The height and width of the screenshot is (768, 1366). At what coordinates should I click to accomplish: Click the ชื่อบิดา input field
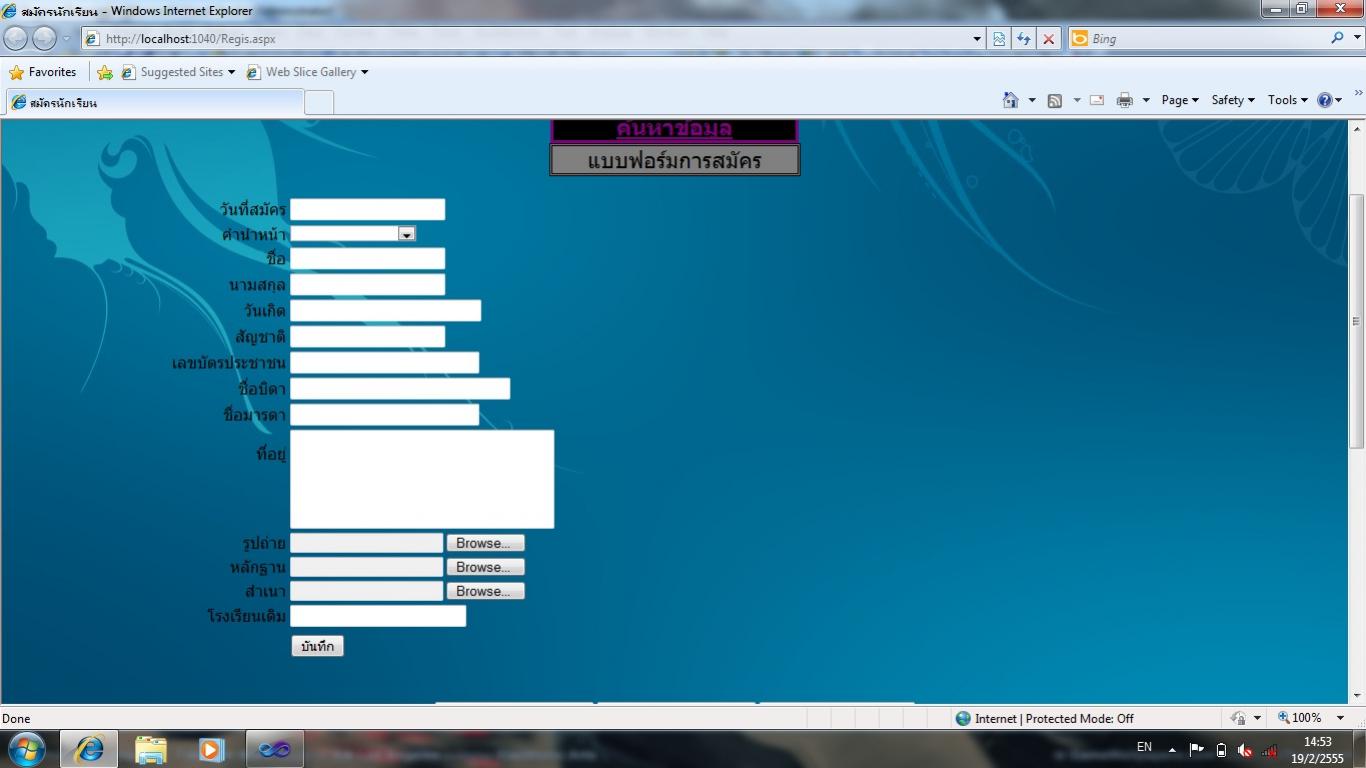click(x=400, y=388)
